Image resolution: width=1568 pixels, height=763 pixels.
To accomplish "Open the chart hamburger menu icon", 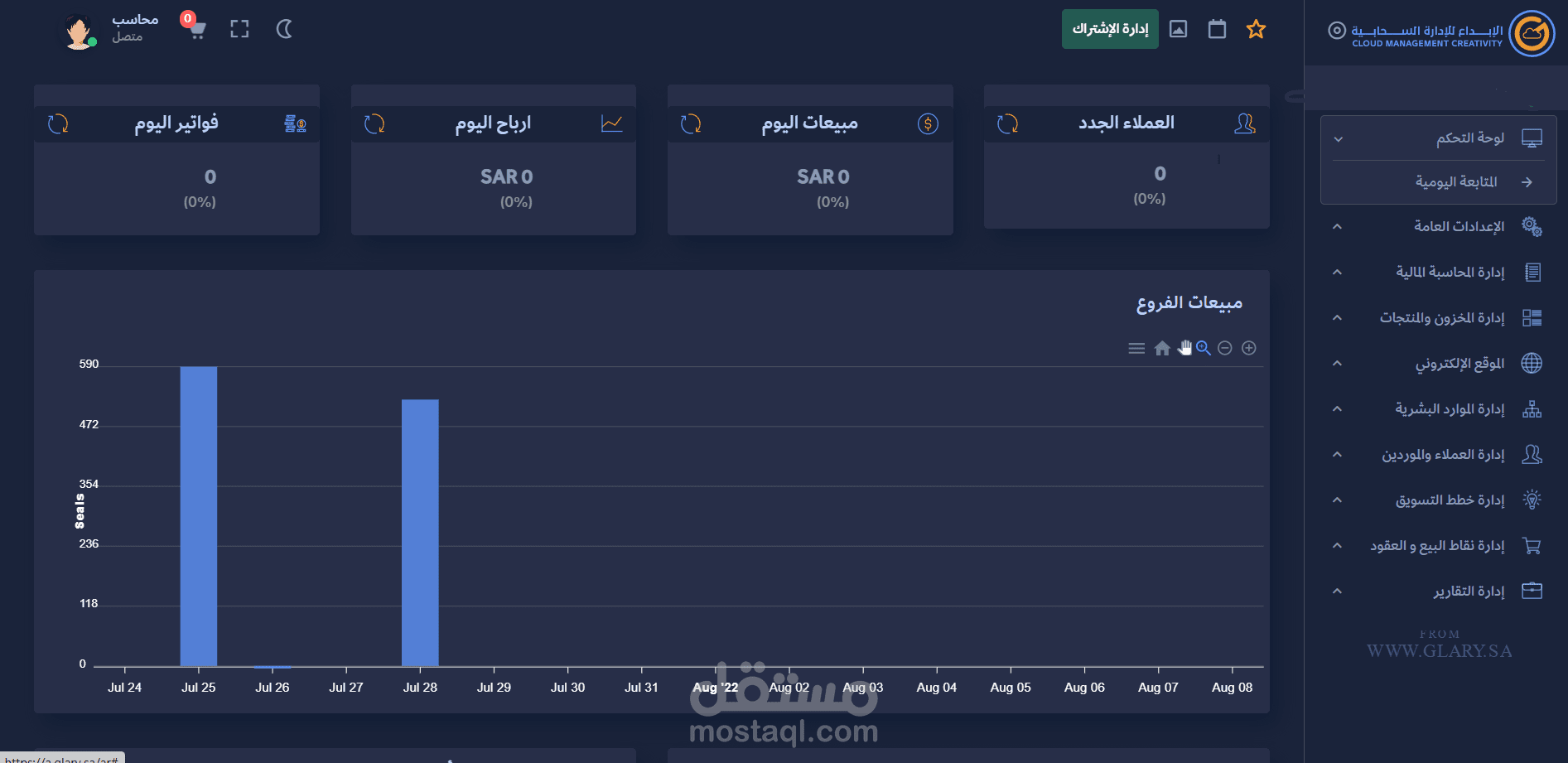I will click(1136, 348).
